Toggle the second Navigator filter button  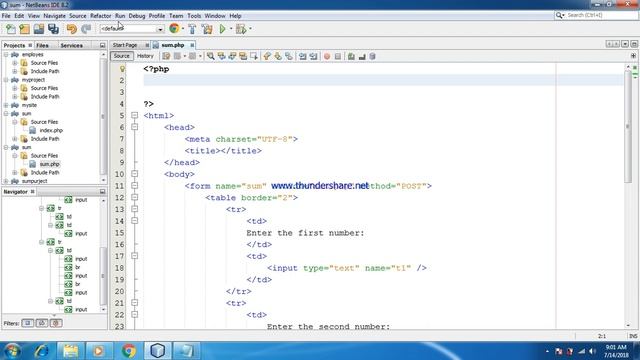42,323
